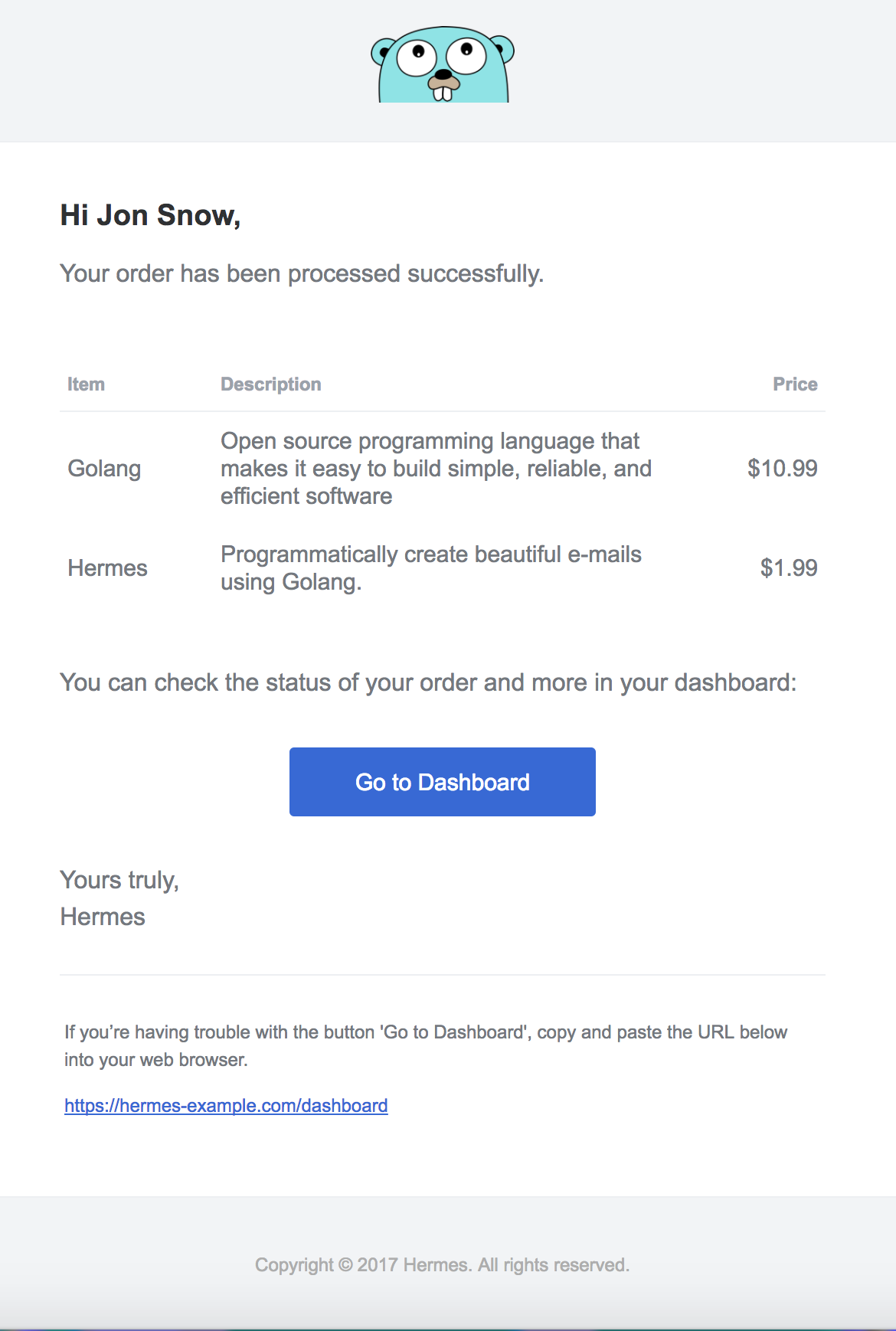Select the Hermes item name in table
896x1331 pixels.
click(107, 568)
